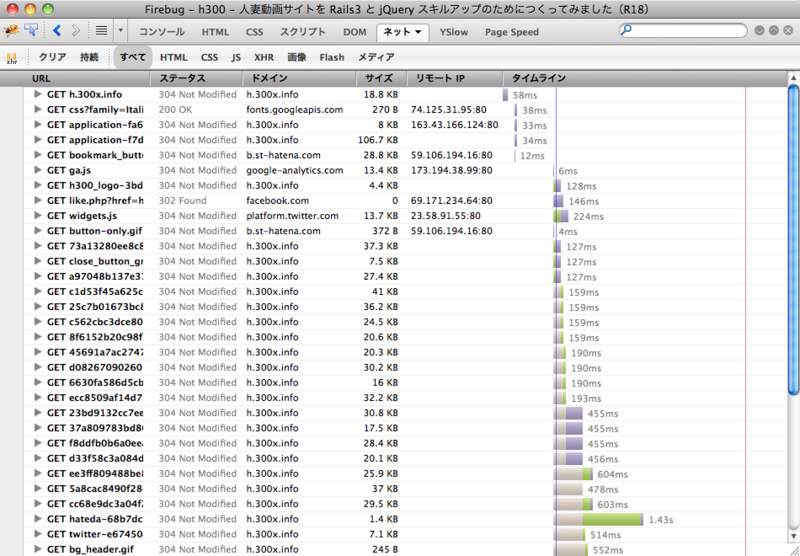Screen dimensions: 800x556
Task: Switch to the HTML panel tab
Action: point(215,32)
